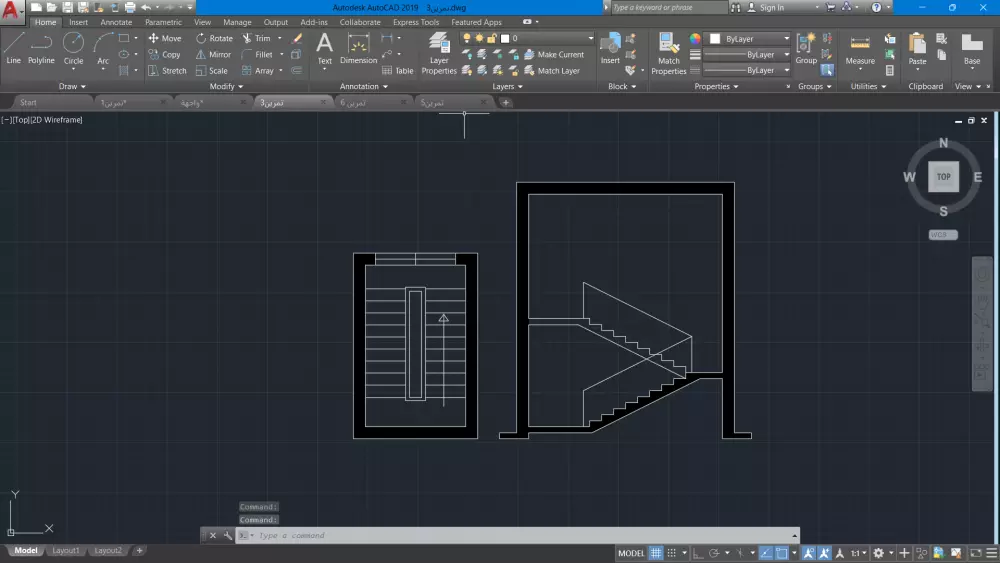Activate the Rotate command
Viewport: 1000px width, 563px height.
pos(214,38)
